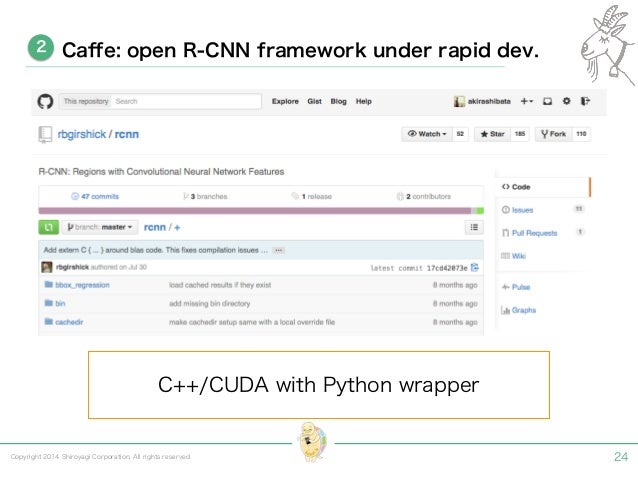Select the Pull Requests sidebar tab
Image resolution: width=638 pixels, height=479 pixels.
click(x=542, y=233)
